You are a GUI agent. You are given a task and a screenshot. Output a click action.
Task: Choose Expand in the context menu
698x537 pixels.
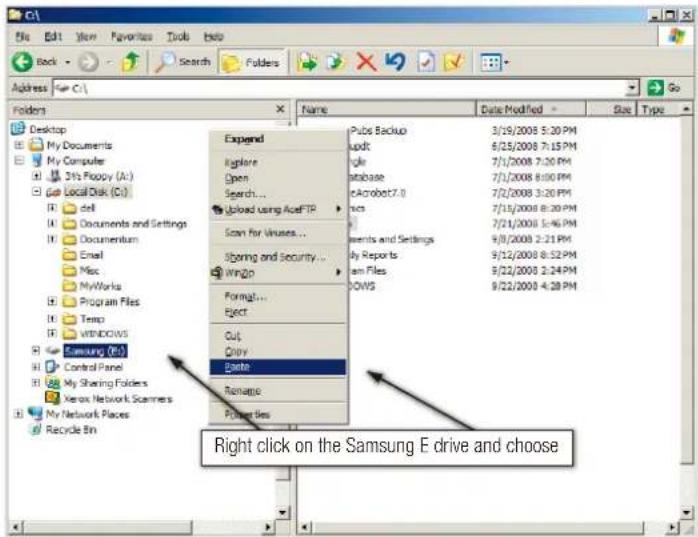coord(279,139)
